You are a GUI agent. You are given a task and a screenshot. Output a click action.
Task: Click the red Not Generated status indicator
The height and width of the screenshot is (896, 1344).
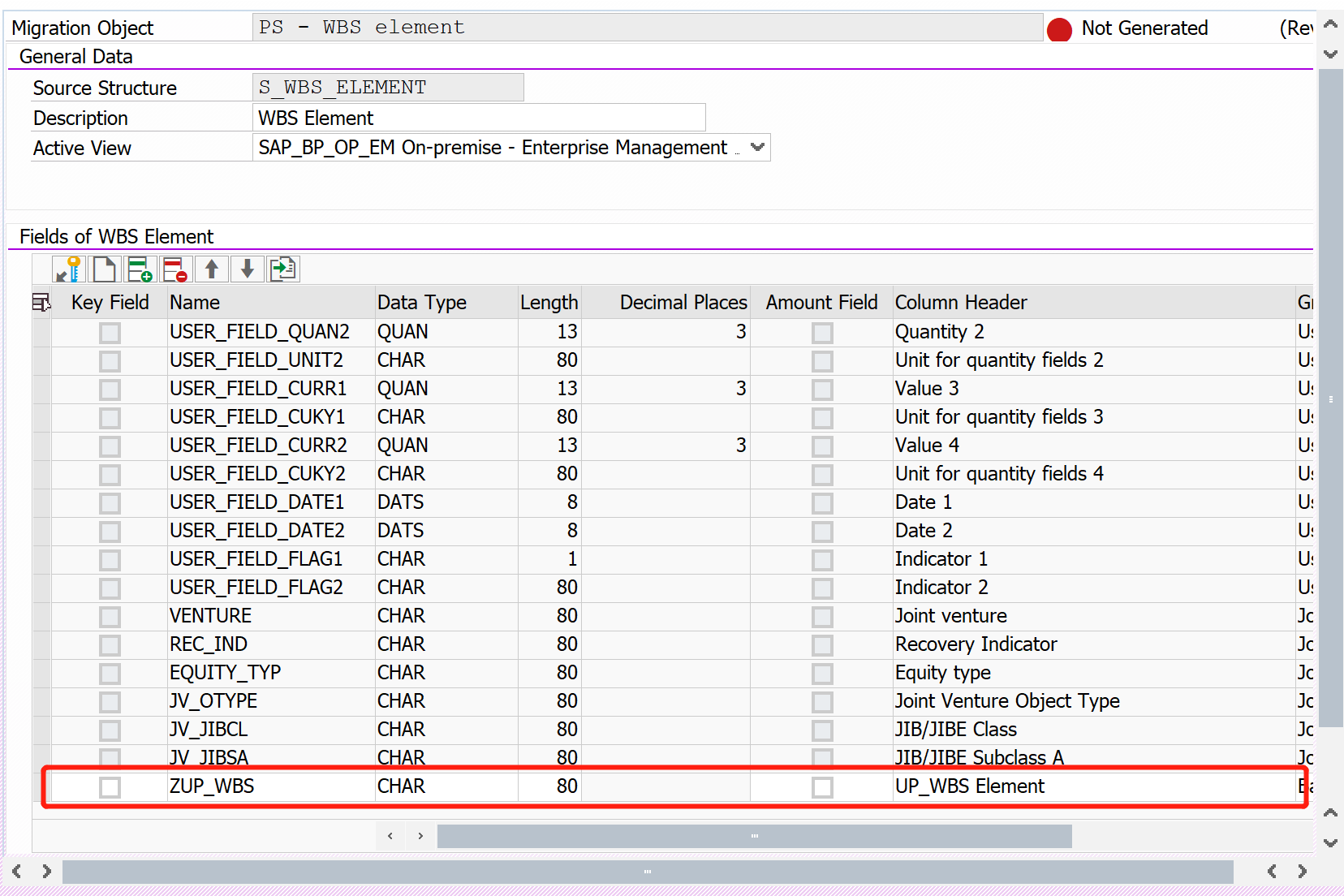[x=1059, y=28]
